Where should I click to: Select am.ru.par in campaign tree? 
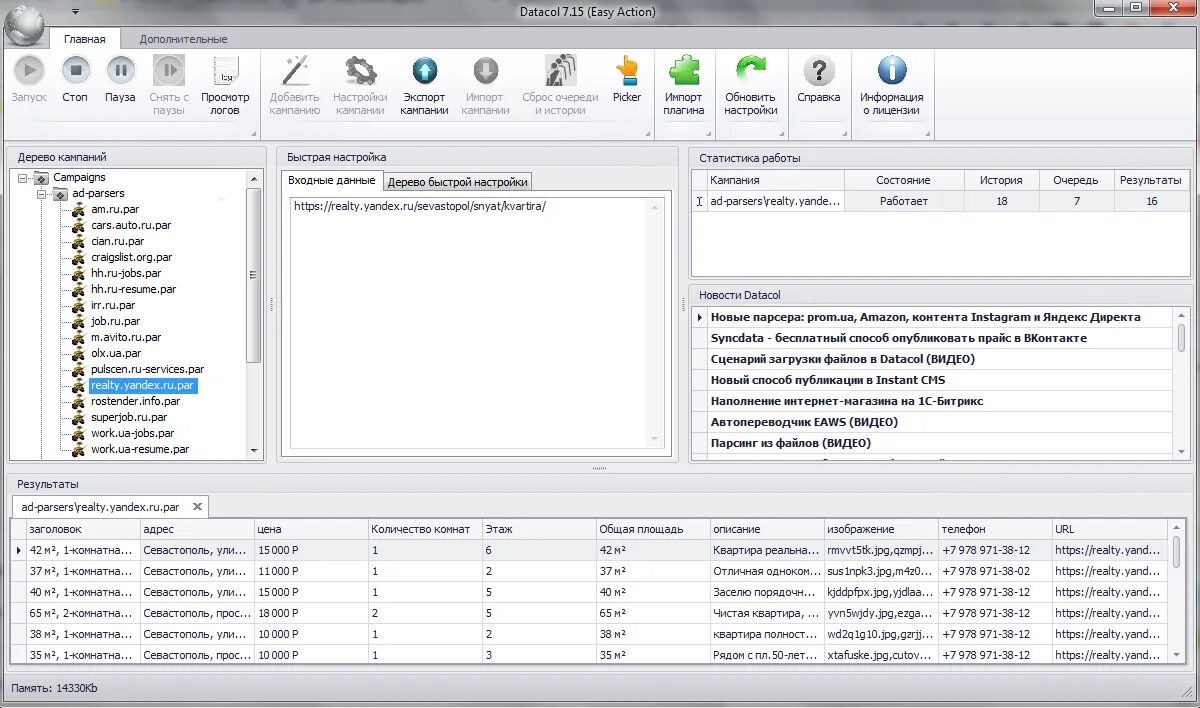pyautogui.click(x=115, y=209)
